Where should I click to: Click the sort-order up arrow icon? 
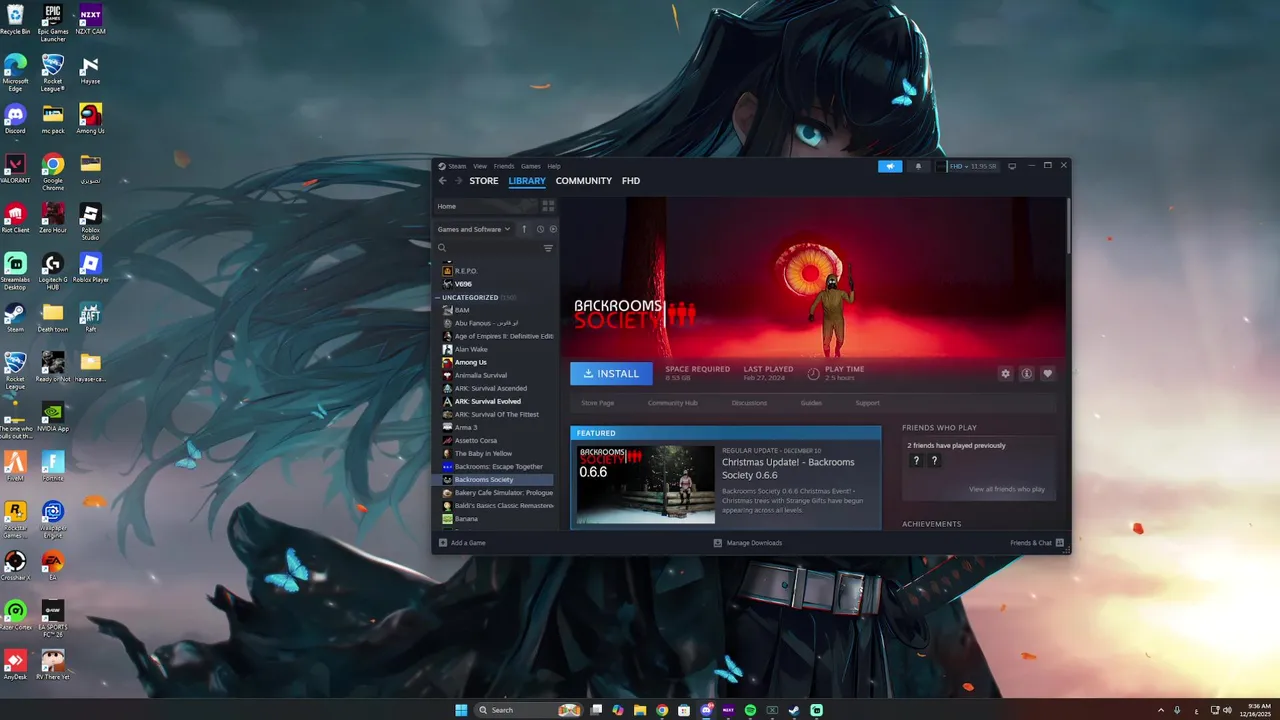tap(523, 229)
